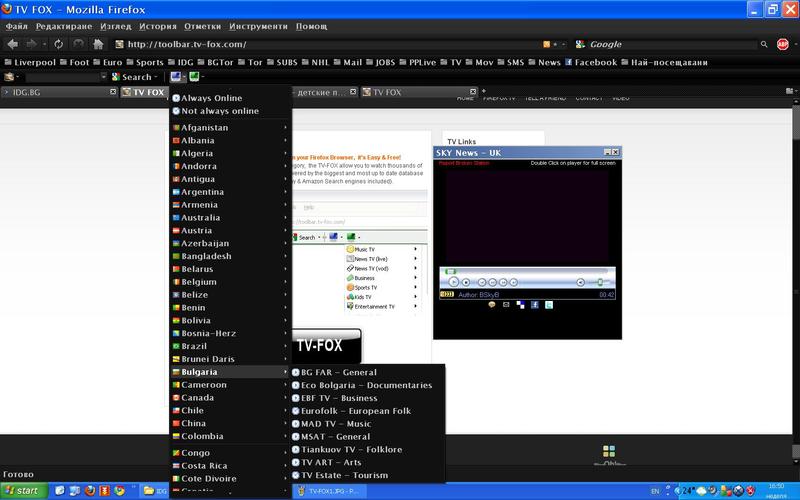The image size is (800, 500).
Task: Open the TV-FOX green TV icon
Action: (194, 77)
